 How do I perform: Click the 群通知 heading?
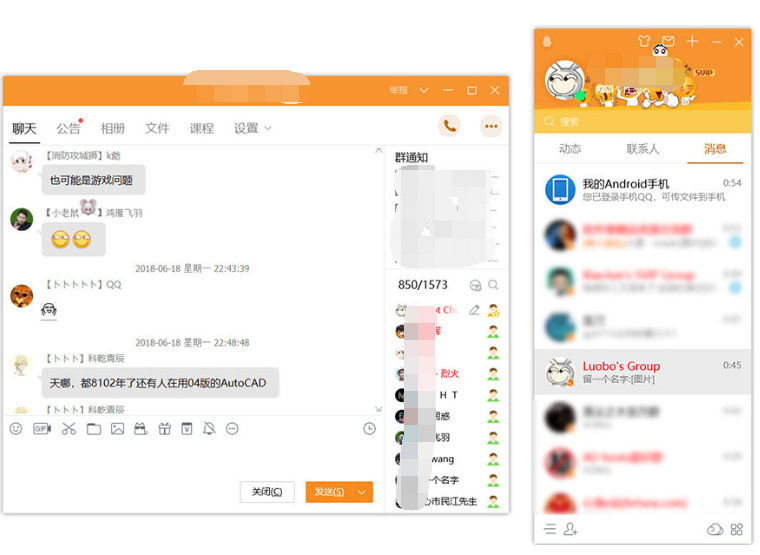point(412,158)
